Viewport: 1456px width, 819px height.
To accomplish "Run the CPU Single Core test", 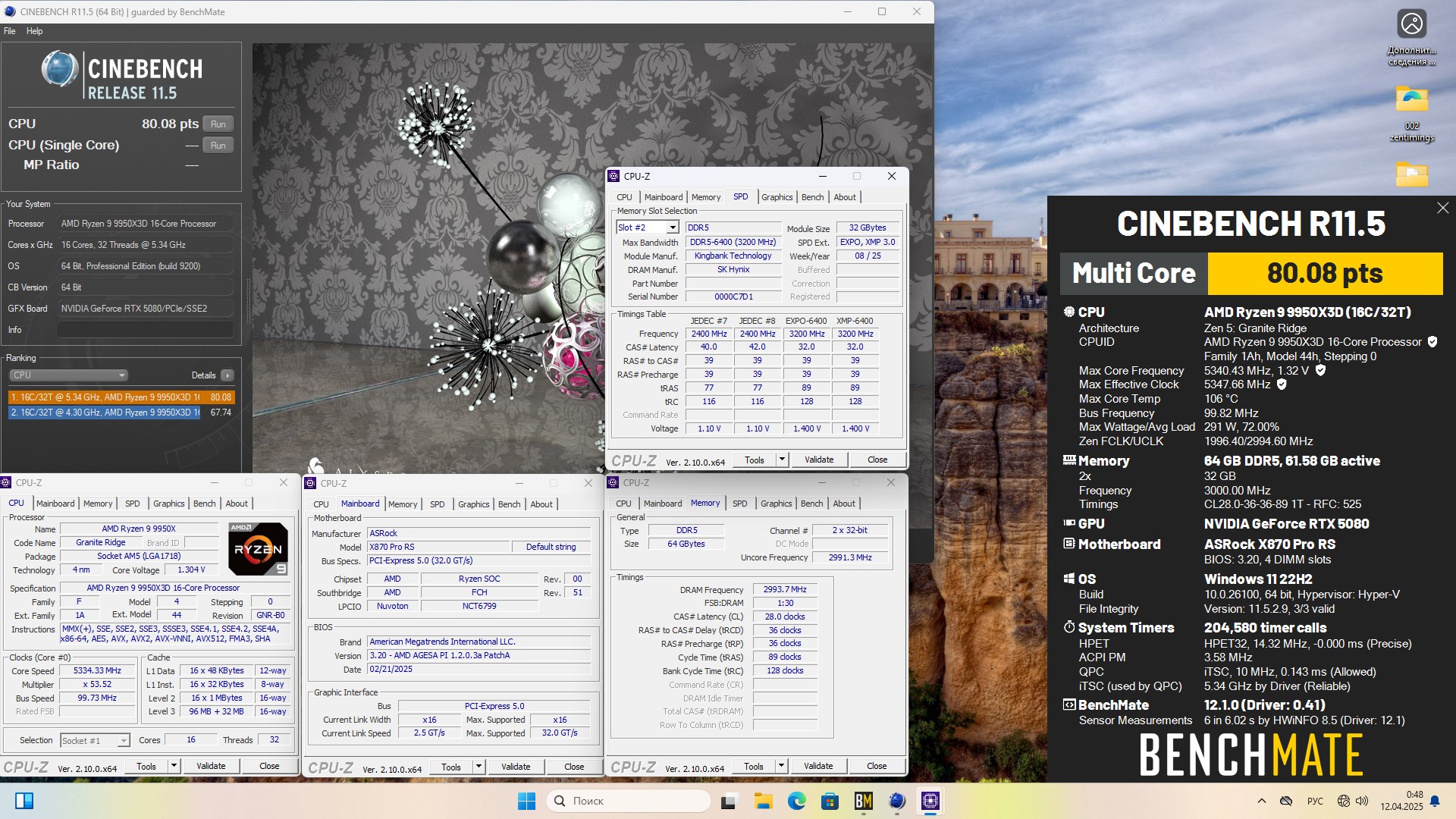I will [218, 145].
